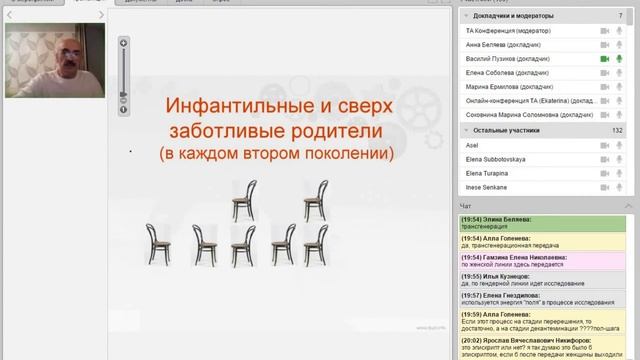Select participant Elena Turapina
This screenshot has height=360, width=640.
487,173
